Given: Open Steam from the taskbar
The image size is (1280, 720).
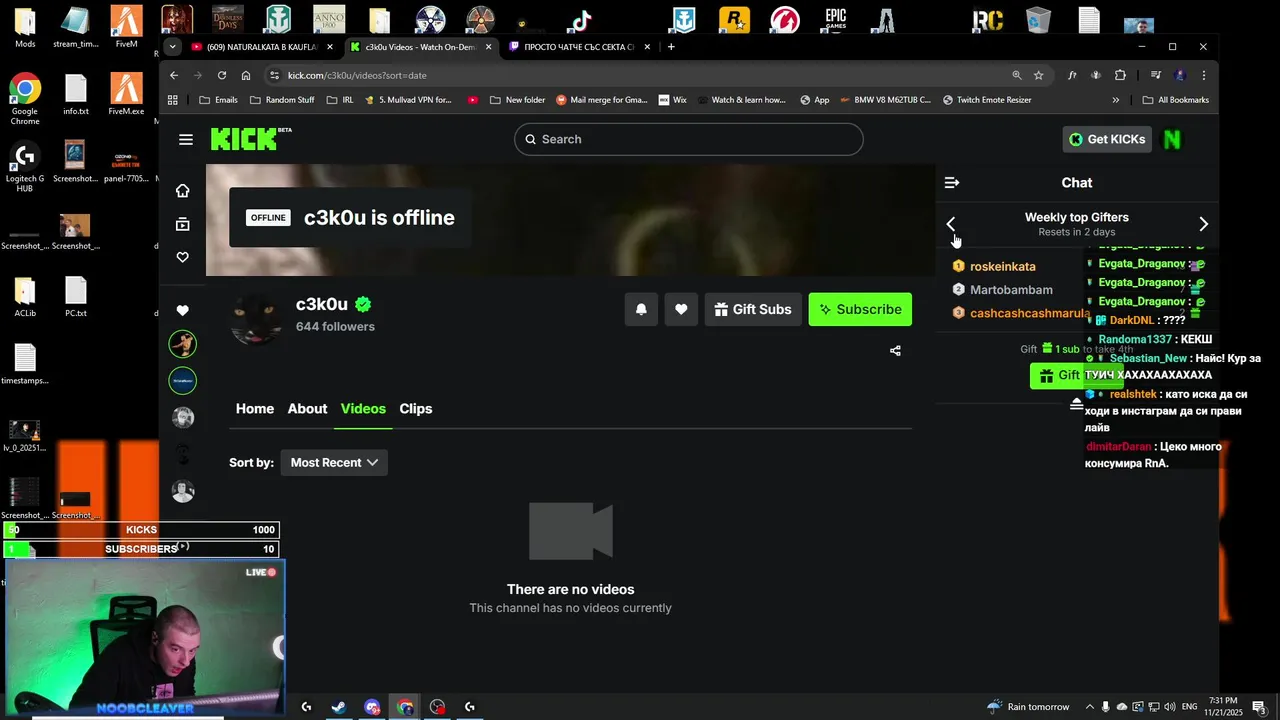Looking at the screenshot, I should pyautogui.click(x=339, y=707).
